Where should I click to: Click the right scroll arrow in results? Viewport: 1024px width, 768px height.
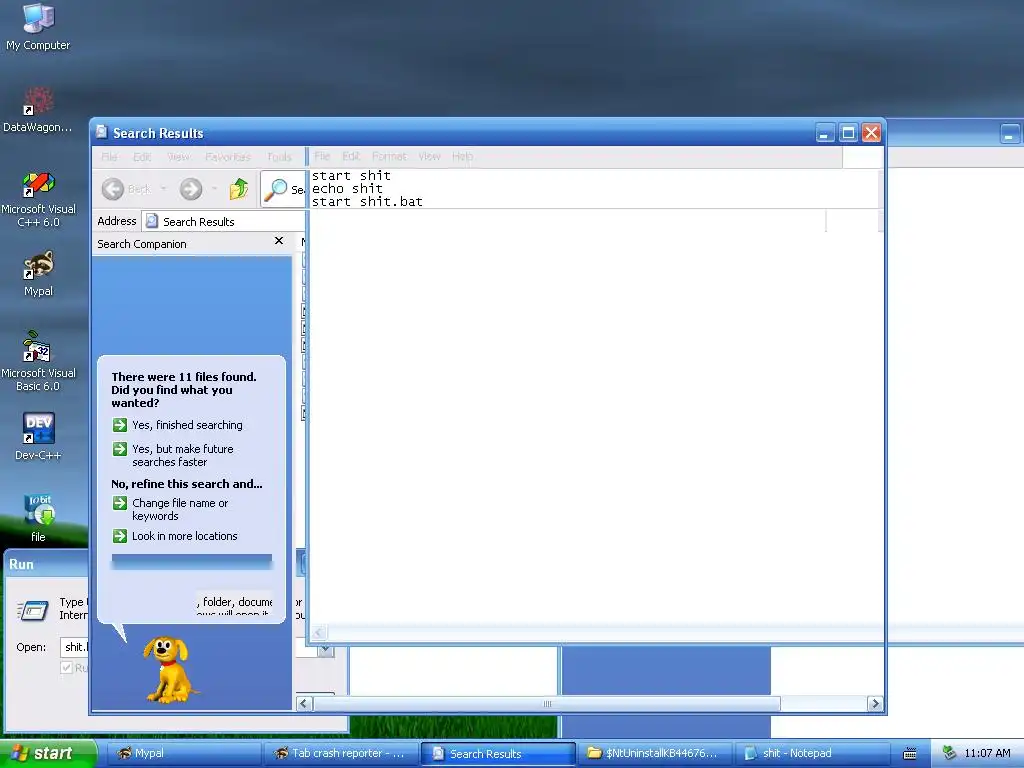coord(875,703)
